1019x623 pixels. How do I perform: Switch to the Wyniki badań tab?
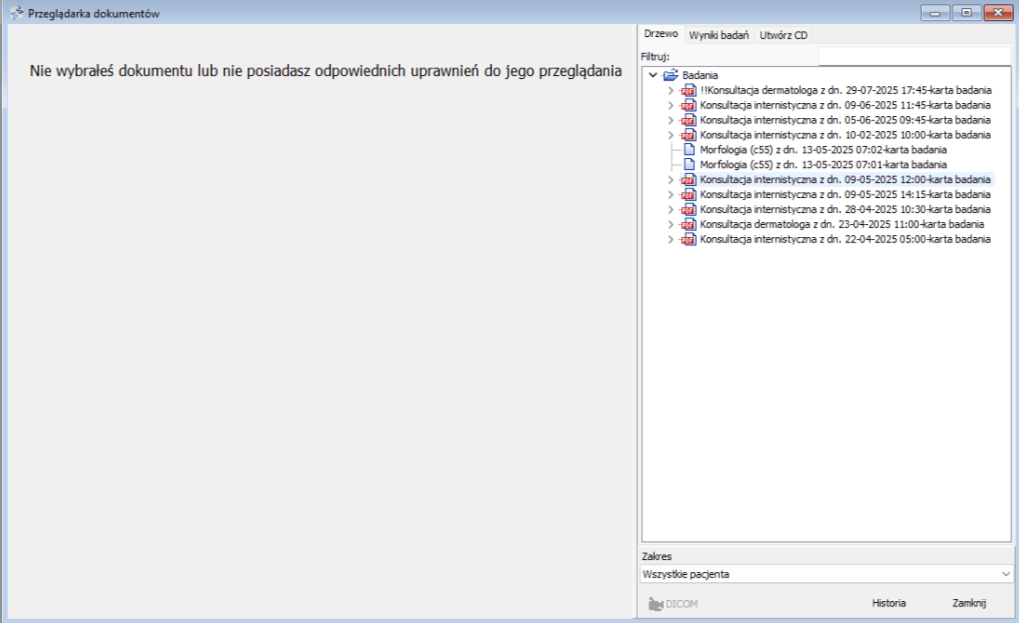[x=718, y=35]
